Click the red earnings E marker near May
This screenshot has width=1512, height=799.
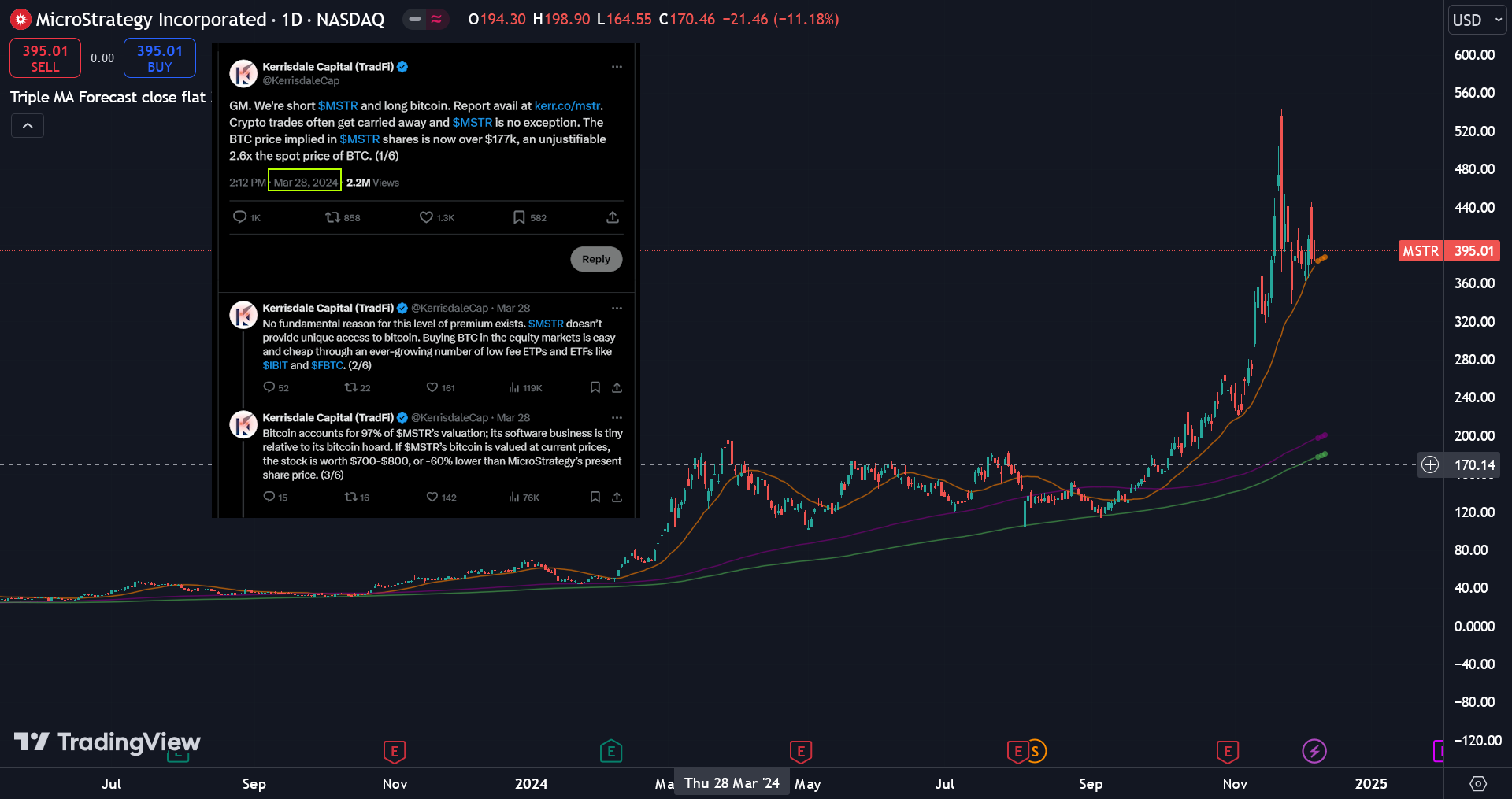801,752
